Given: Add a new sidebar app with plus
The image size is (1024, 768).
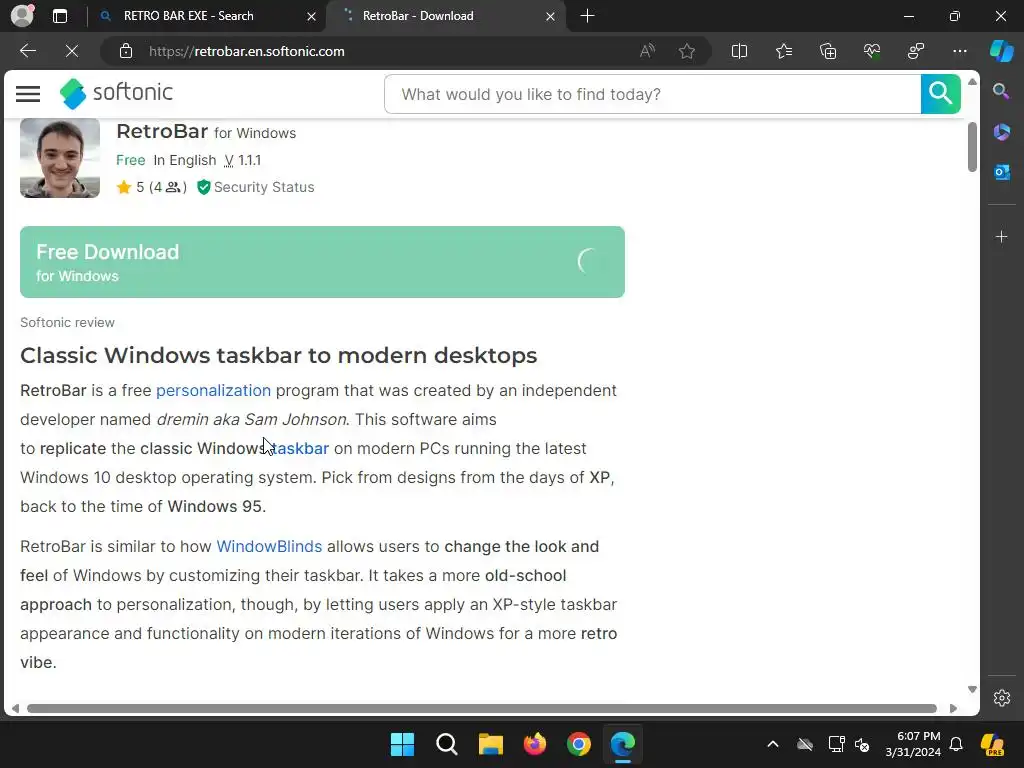Looking at the screenshot, I should tap(1001, 236).
